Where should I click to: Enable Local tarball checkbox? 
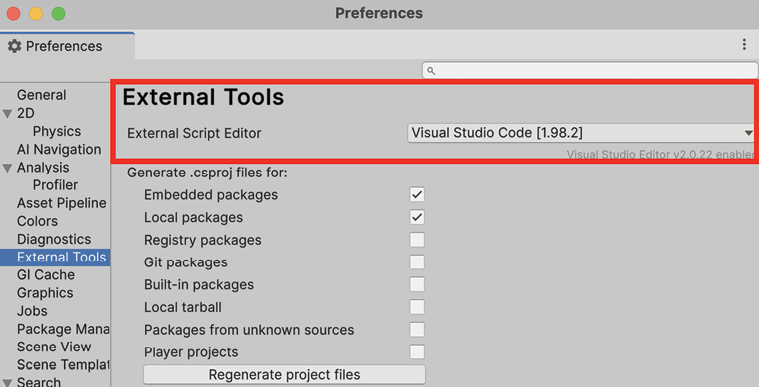(417, 307)
